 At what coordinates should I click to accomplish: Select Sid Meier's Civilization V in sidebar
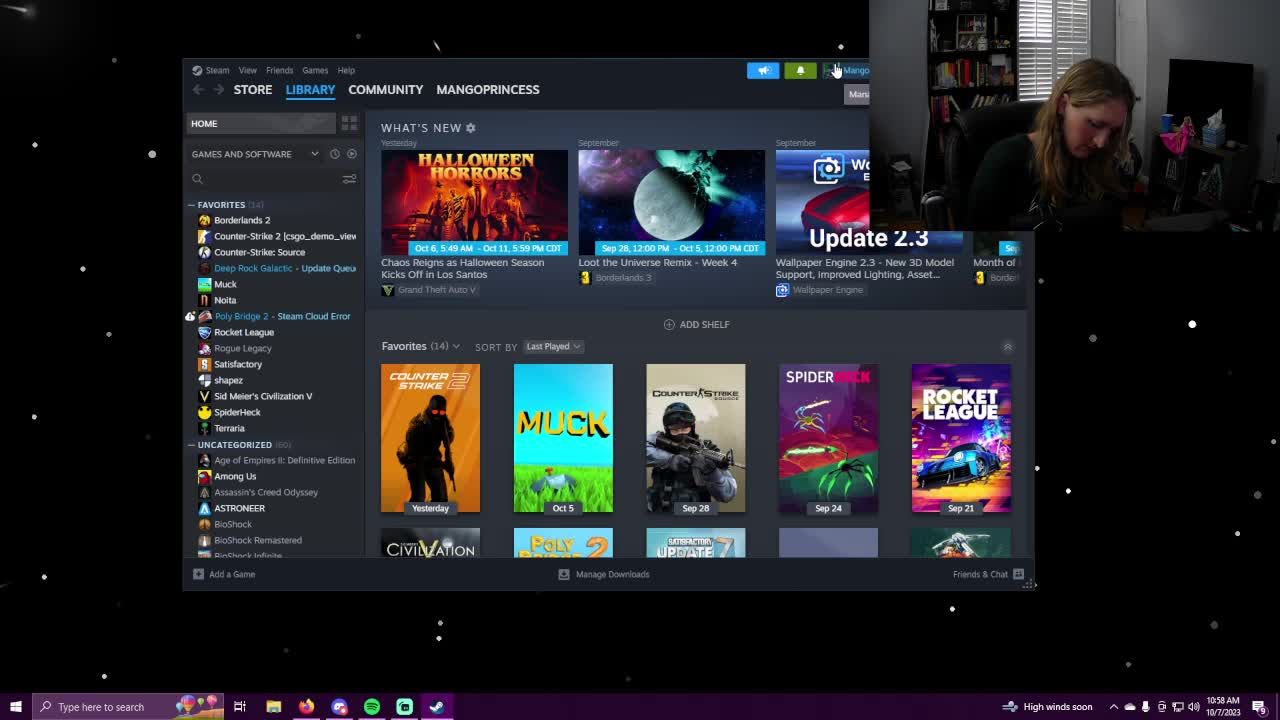pos(263,396)
